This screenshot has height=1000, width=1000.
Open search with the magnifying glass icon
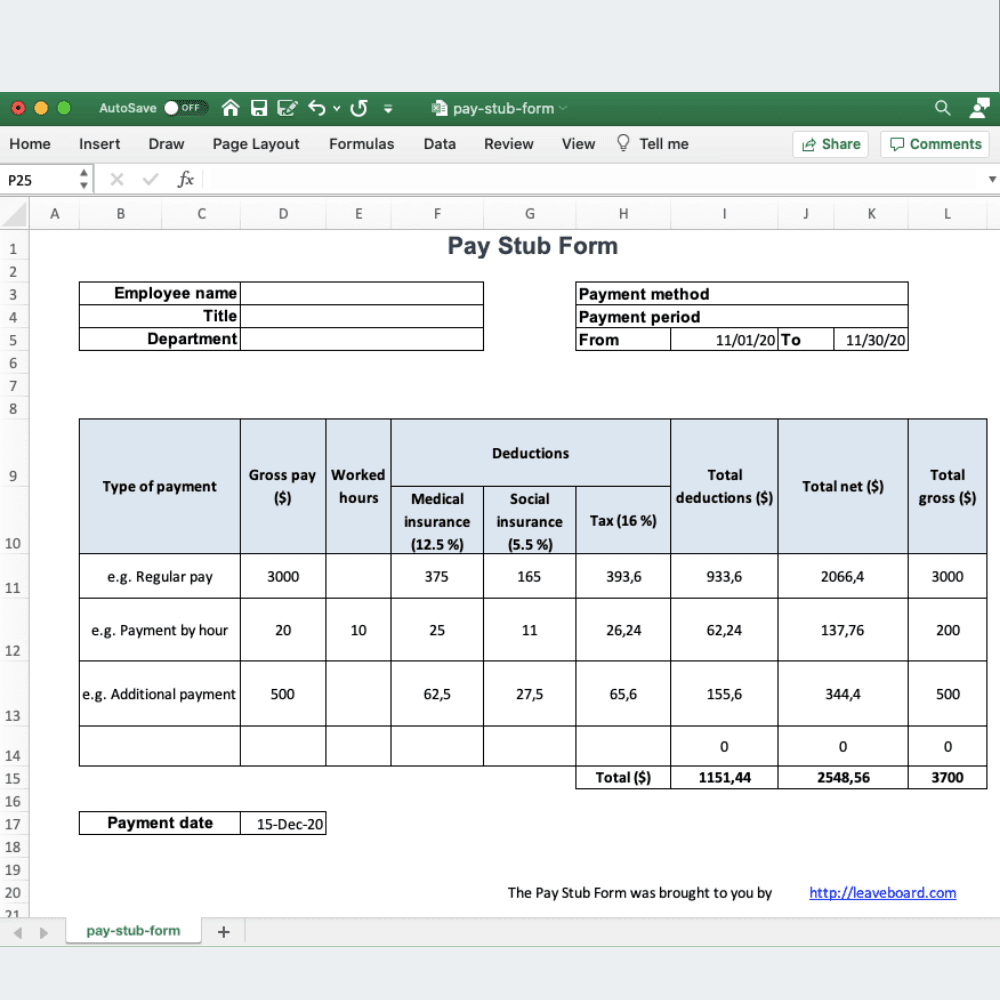tap(942, 108)
